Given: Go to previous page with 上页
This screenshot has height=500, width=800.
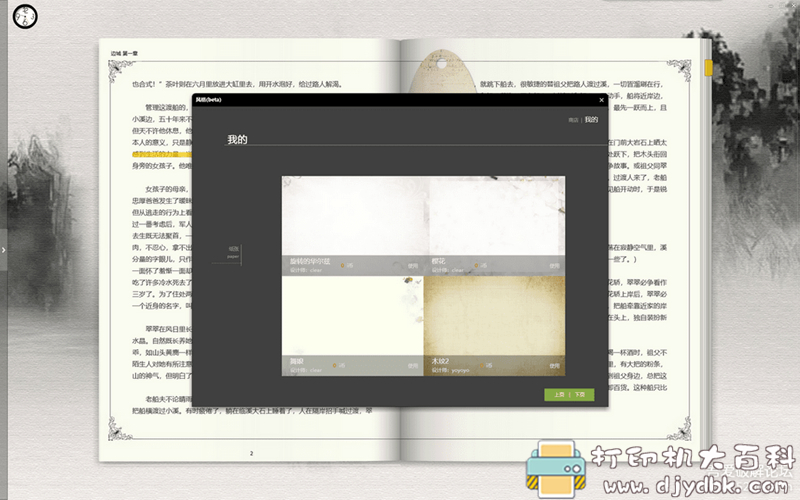Looking at the screenshot, I should tap(559, 394).
